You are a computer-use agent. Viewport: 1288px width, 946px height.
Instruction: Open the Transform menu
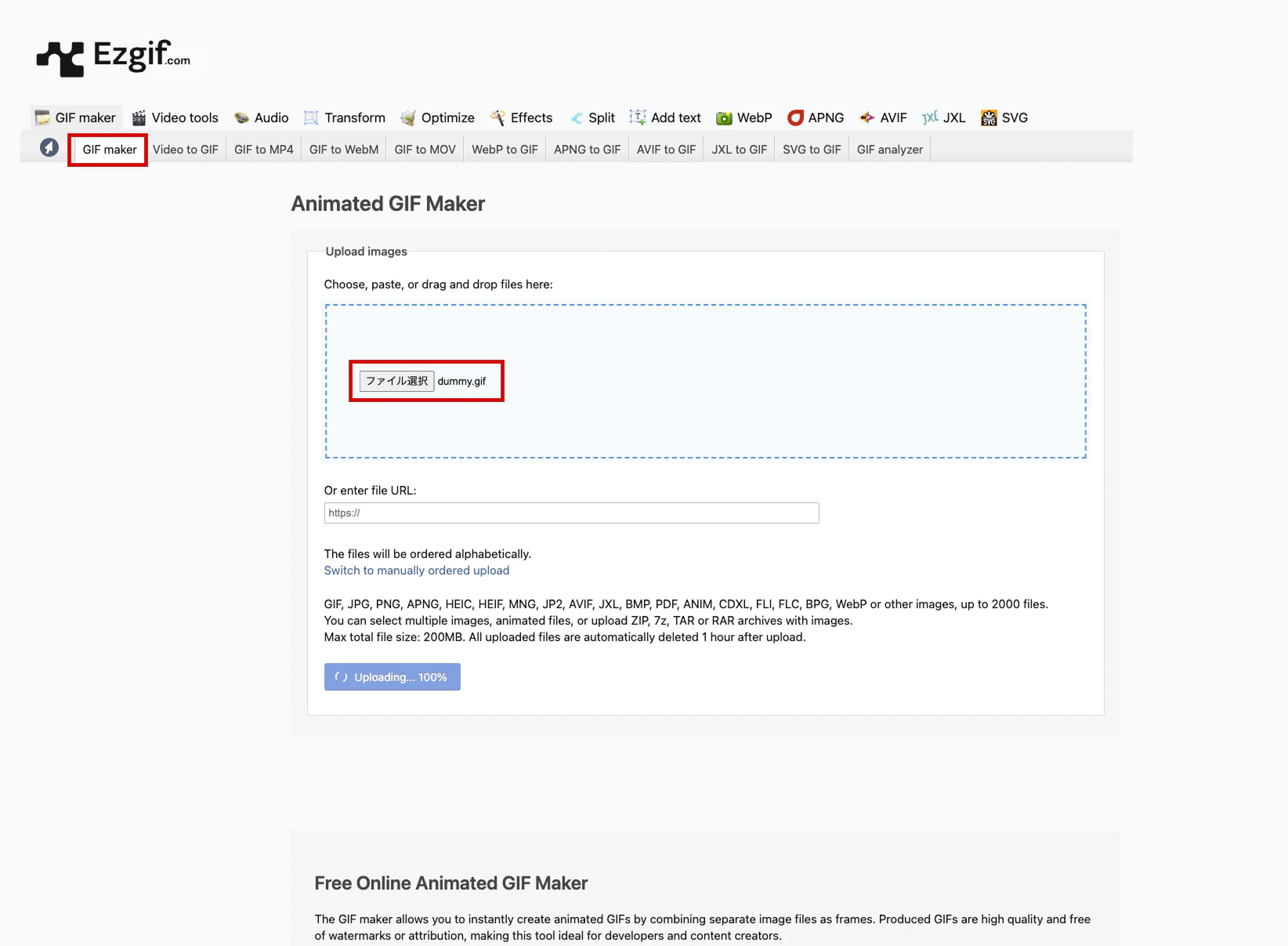pos(345,118)
